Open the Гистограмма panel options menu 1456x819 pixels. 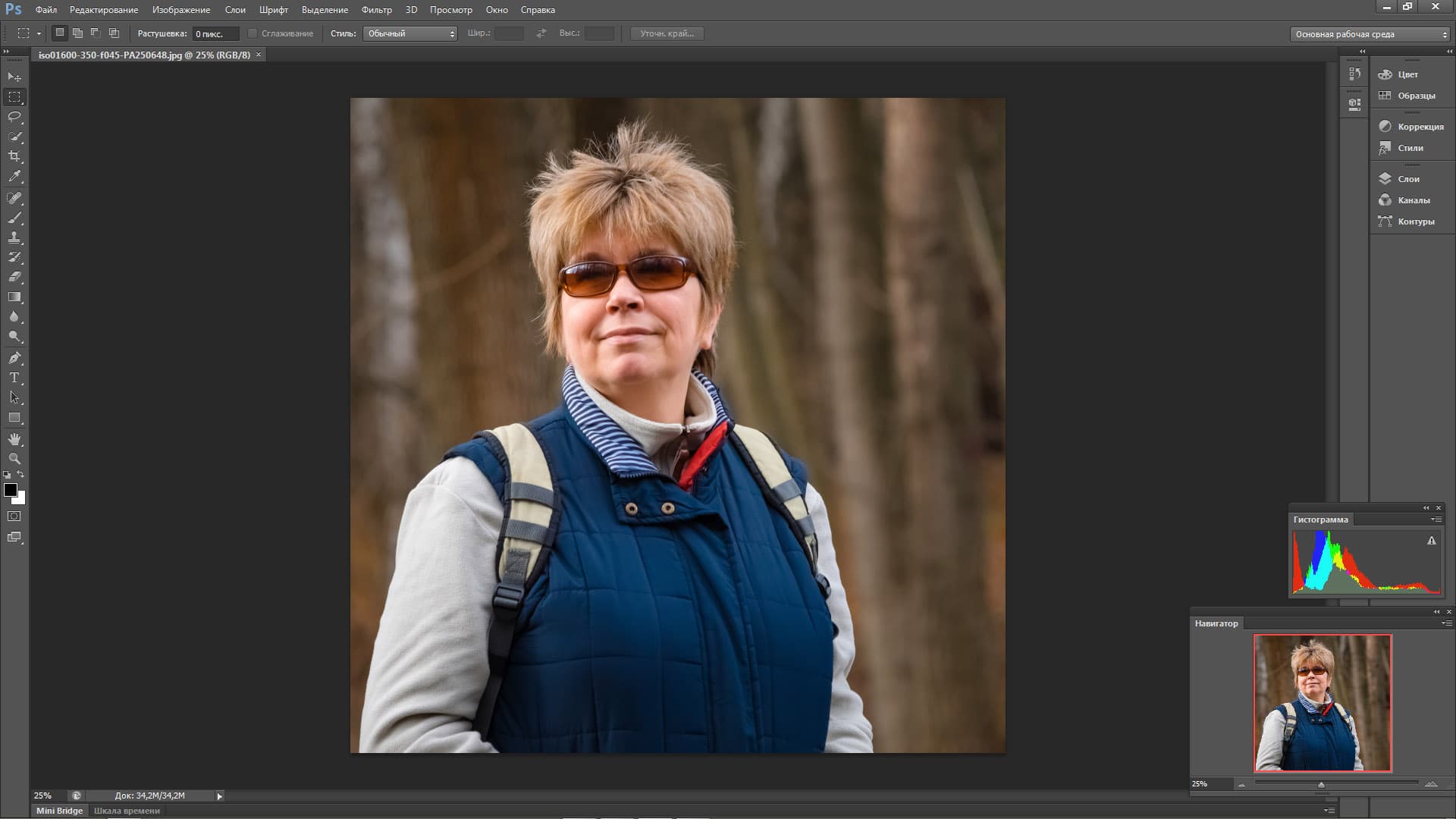coord(1436,519)
